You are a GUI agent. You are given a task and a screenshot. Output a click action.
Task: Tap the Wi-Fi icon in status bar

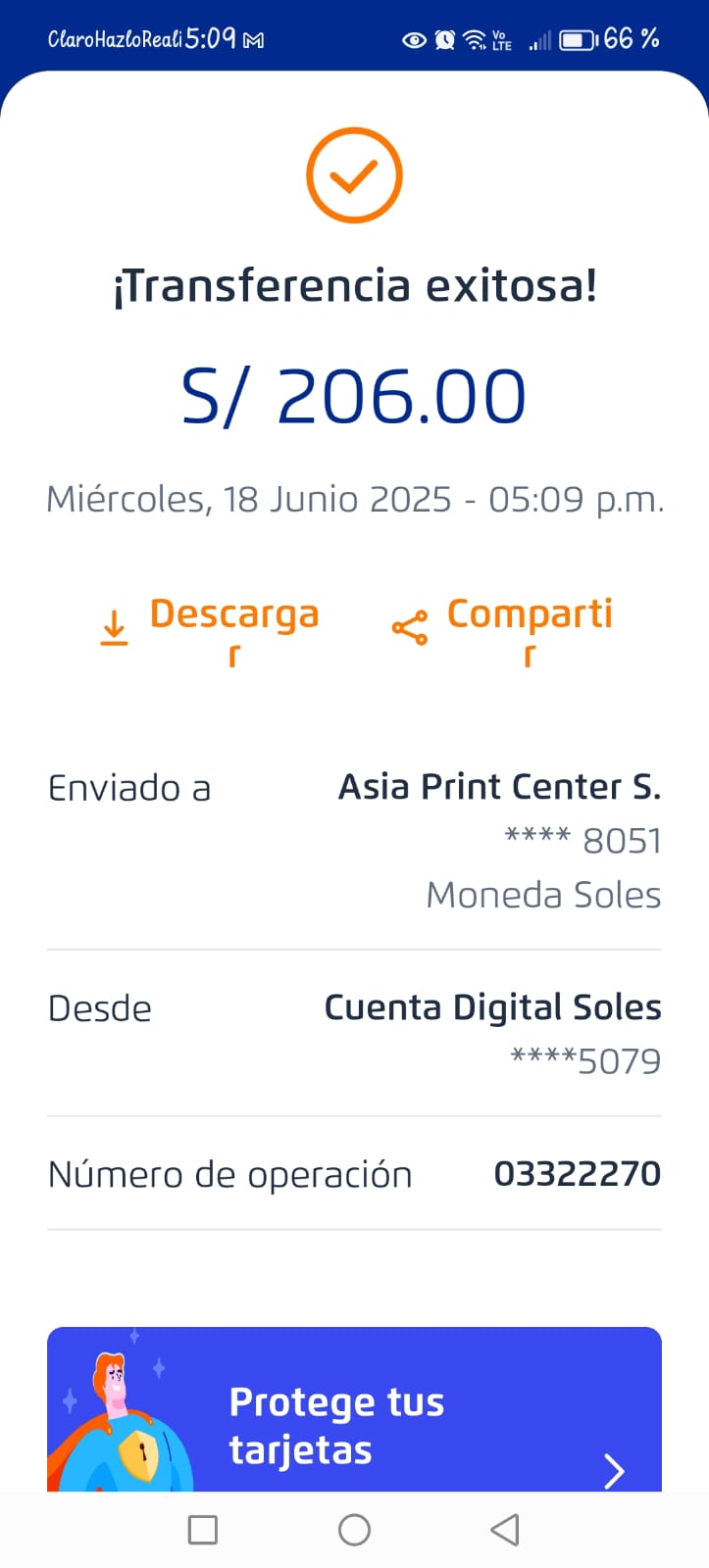click(475, 40)
